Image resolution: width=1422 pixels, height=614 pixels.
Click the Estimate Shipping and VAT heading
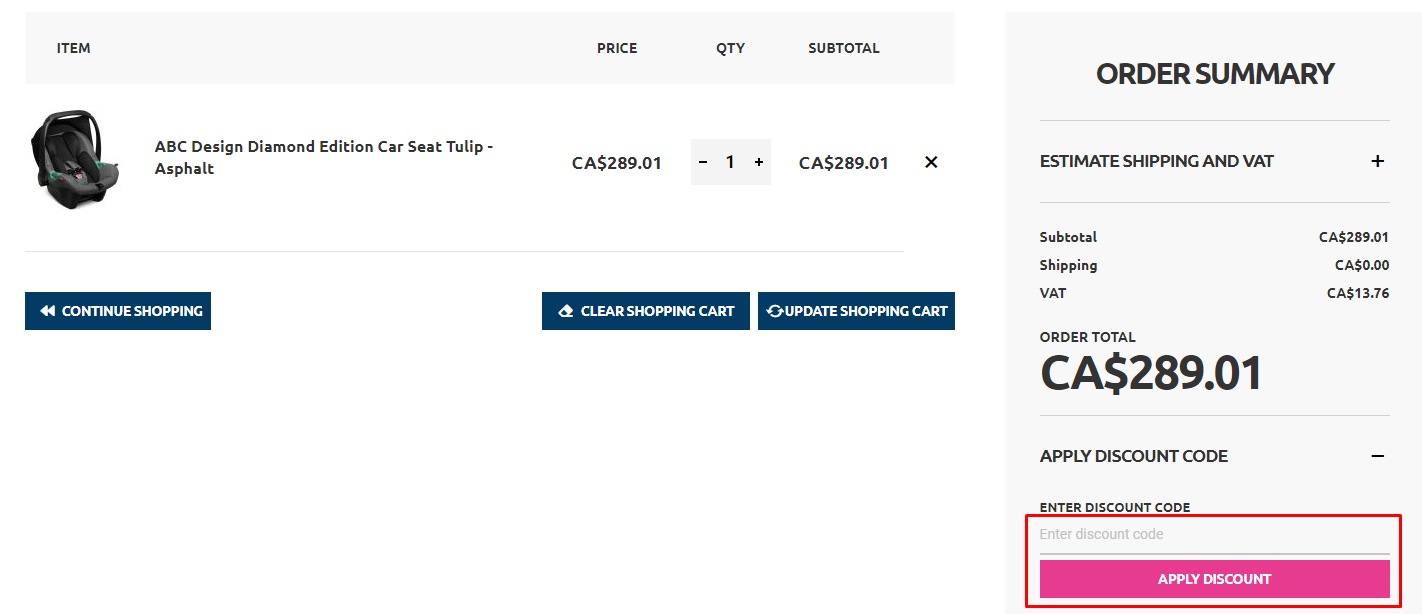pos(1156,161)
